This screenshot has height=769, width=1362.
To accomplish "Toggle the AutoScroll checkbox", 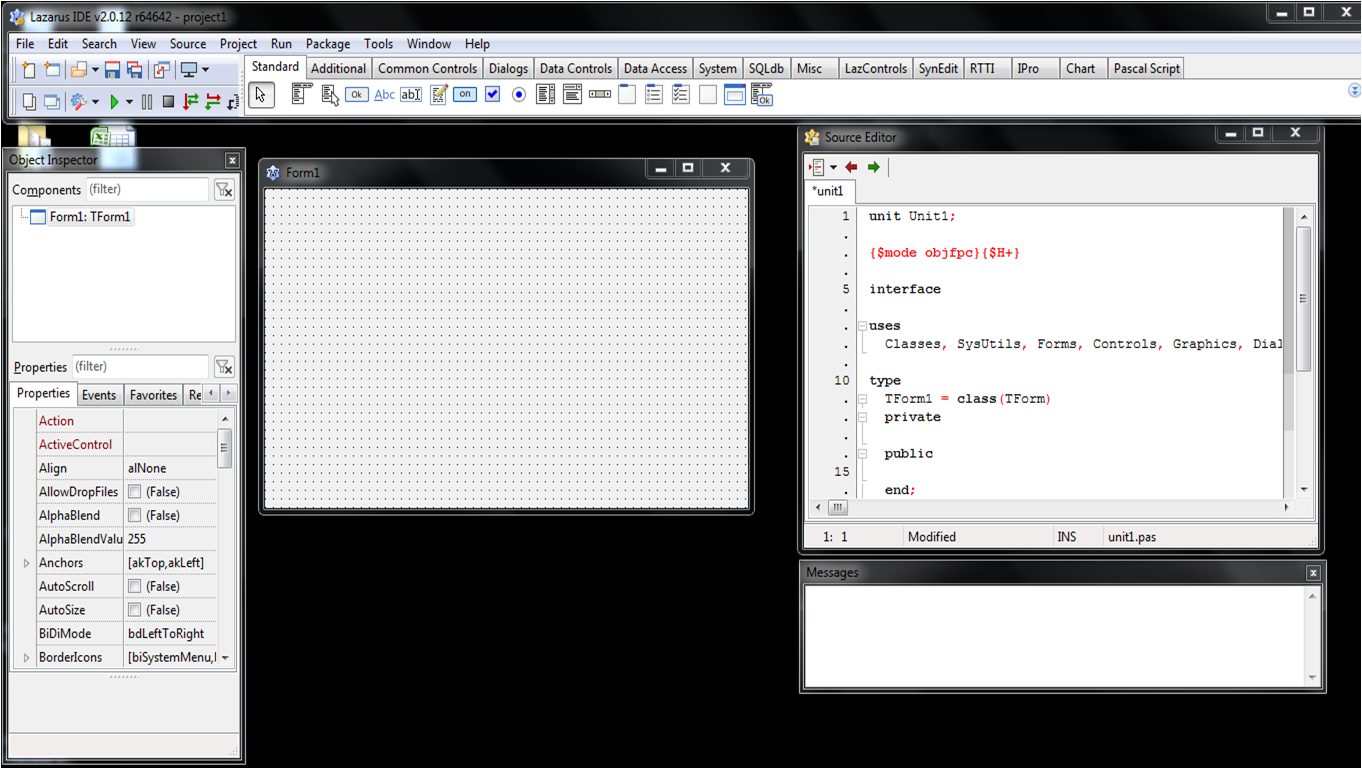I will point(134,587).
